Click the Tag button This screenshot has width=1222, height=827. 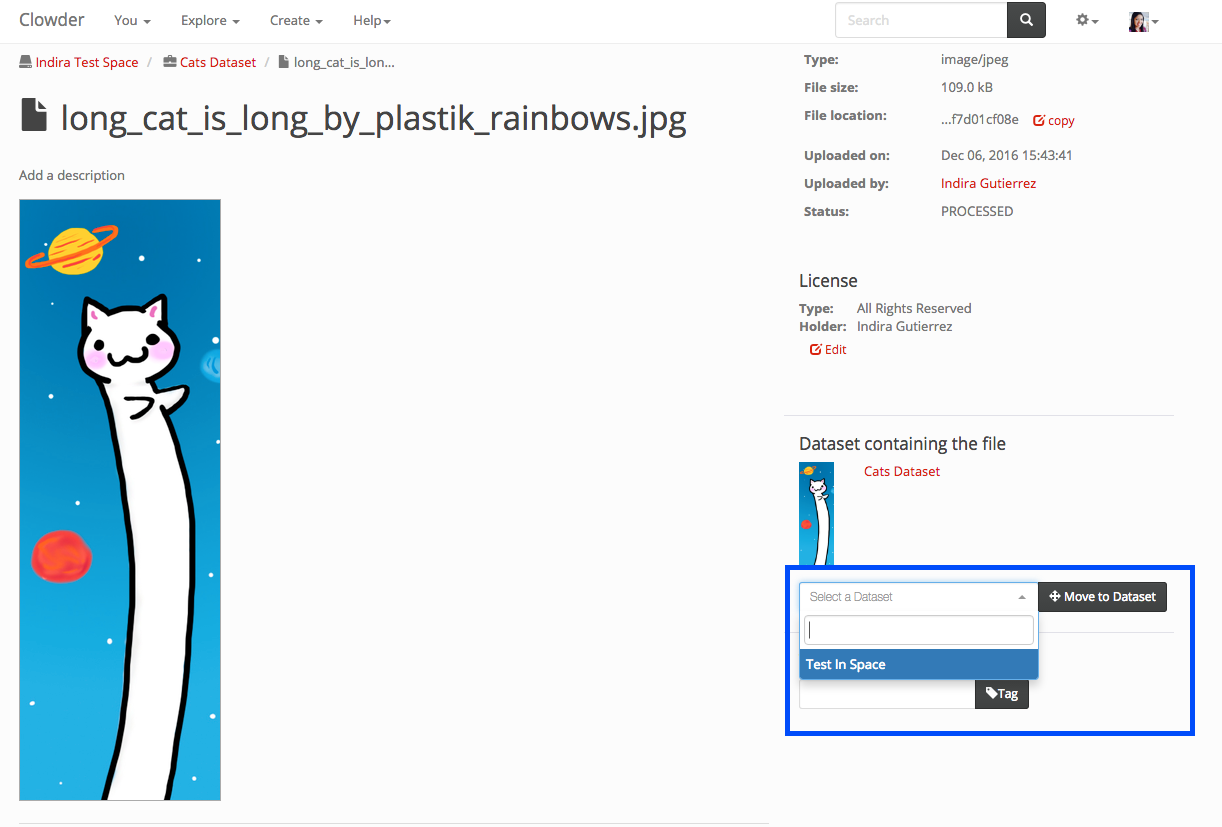[x=1001, y=693]
